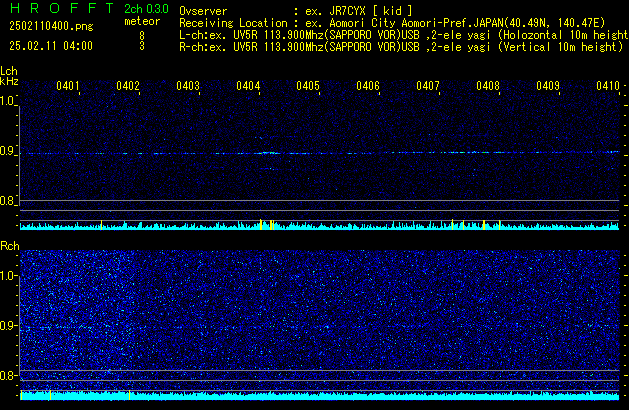Click the Rch 0.9 kHz axis label
The height and width of the screenshot is (410, 629).
click(x=7, y=326)
